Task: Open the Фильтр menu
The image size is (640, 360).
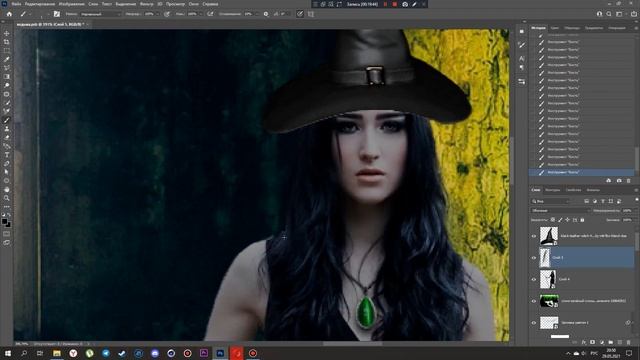Action: pos(147,4)
